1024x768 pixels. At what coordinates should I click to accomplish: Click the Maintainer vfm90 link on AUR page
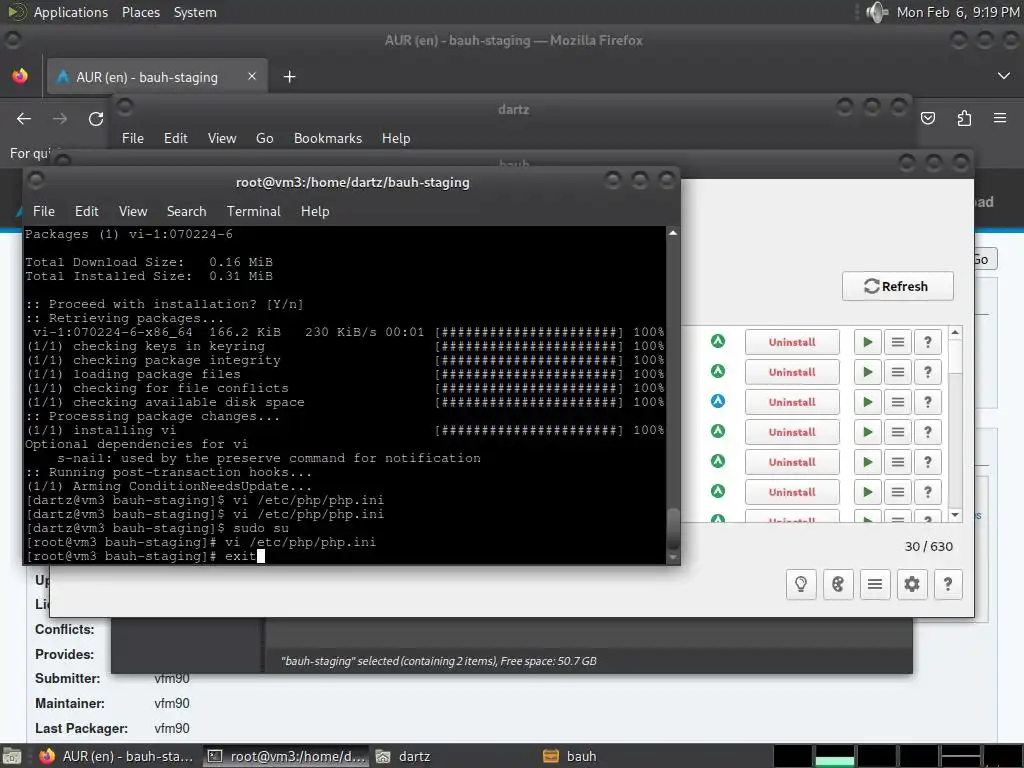pyautogui.click(x=172, y=703)
